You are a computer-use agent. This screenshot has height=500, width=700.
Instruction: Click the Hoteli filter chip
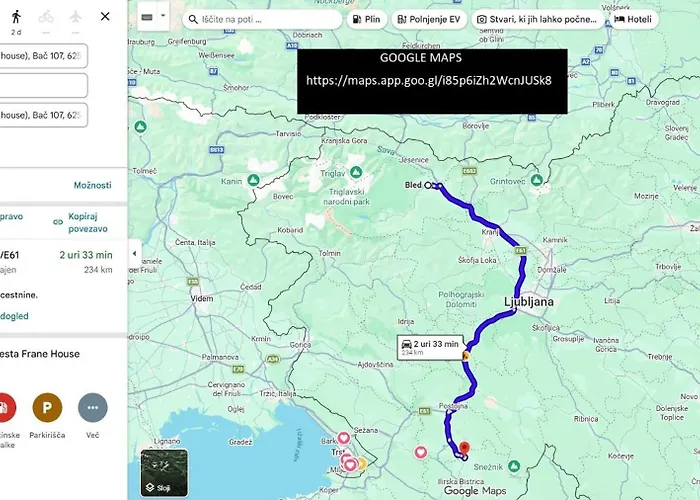click(635, 19)
